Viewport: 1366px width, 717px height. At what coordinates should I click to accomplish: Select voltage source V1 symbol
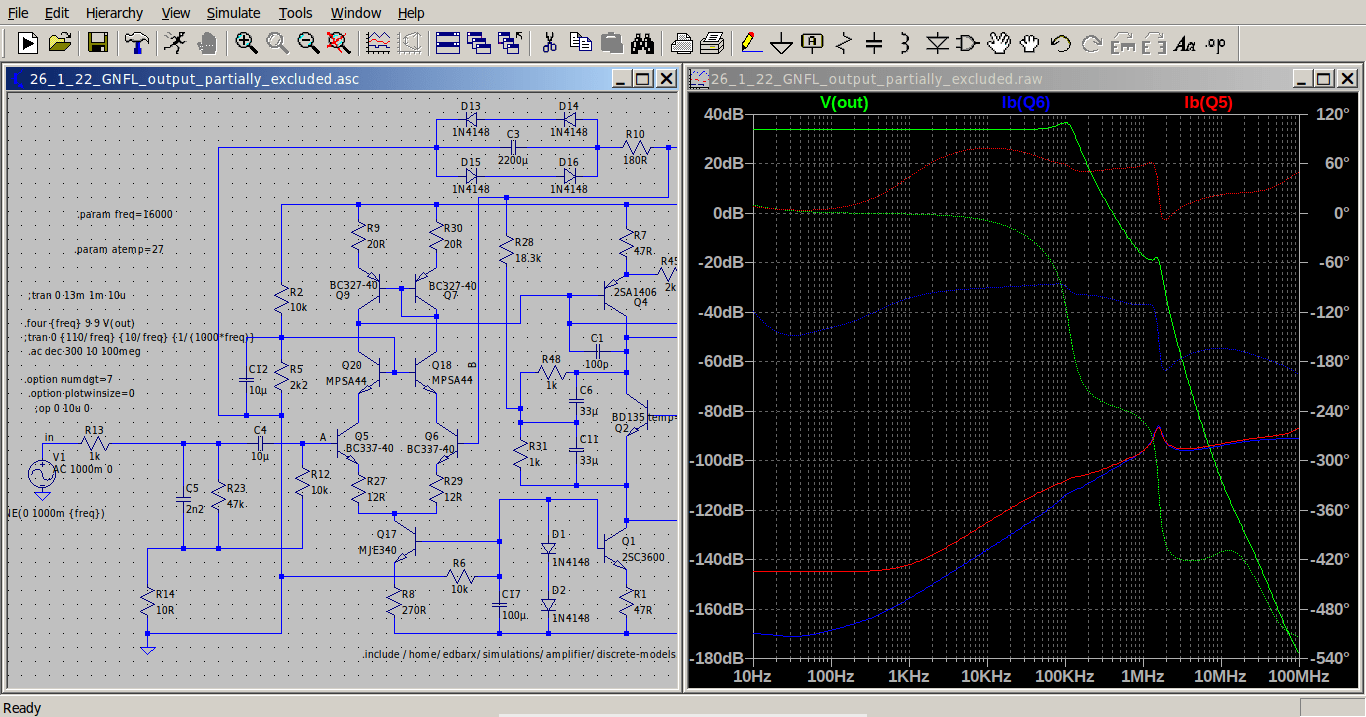[x=43, y=472]
